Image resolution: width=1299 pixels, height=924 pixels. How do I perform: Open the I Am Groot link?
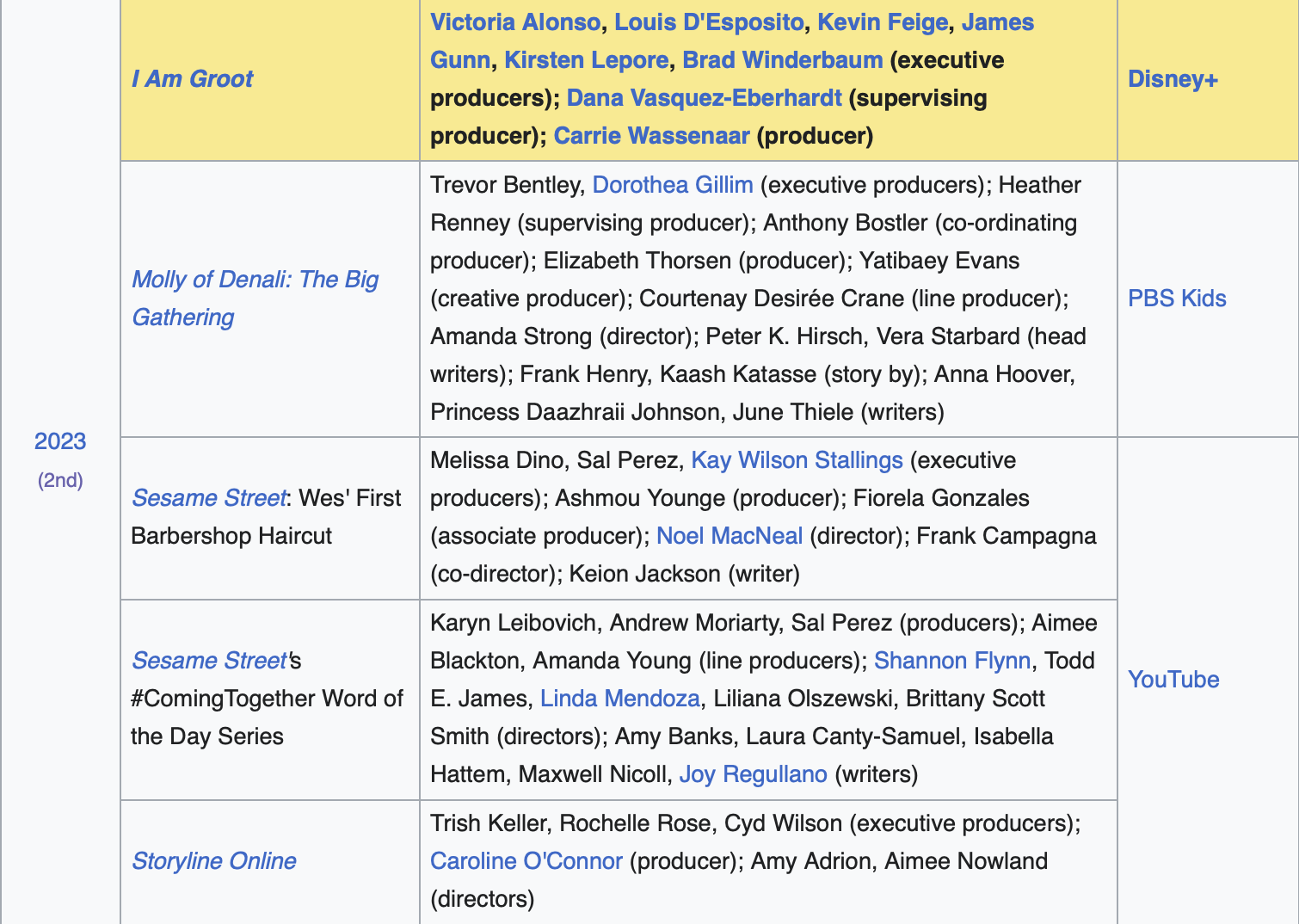192,79
